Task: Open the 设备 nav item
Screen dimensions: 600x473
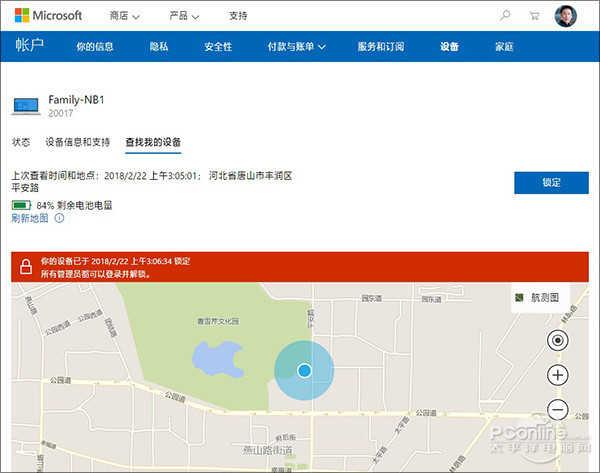Action: 449,47
